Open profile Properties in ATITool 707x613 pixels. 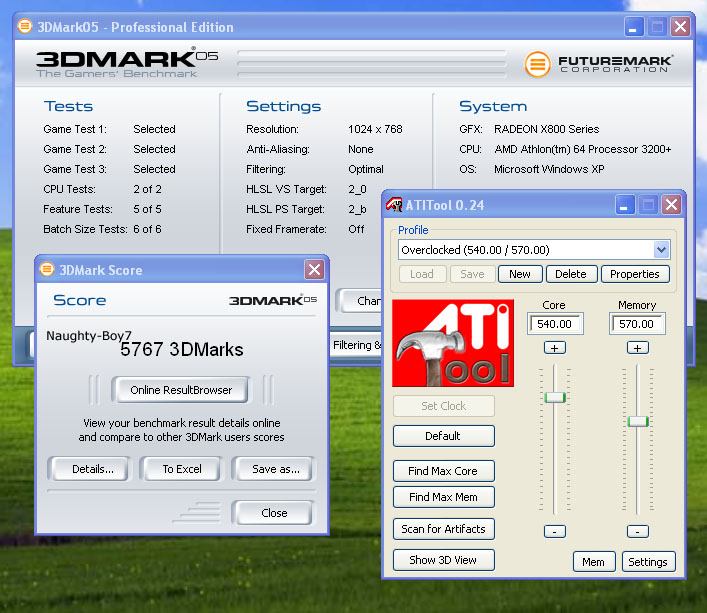[635, 274]
